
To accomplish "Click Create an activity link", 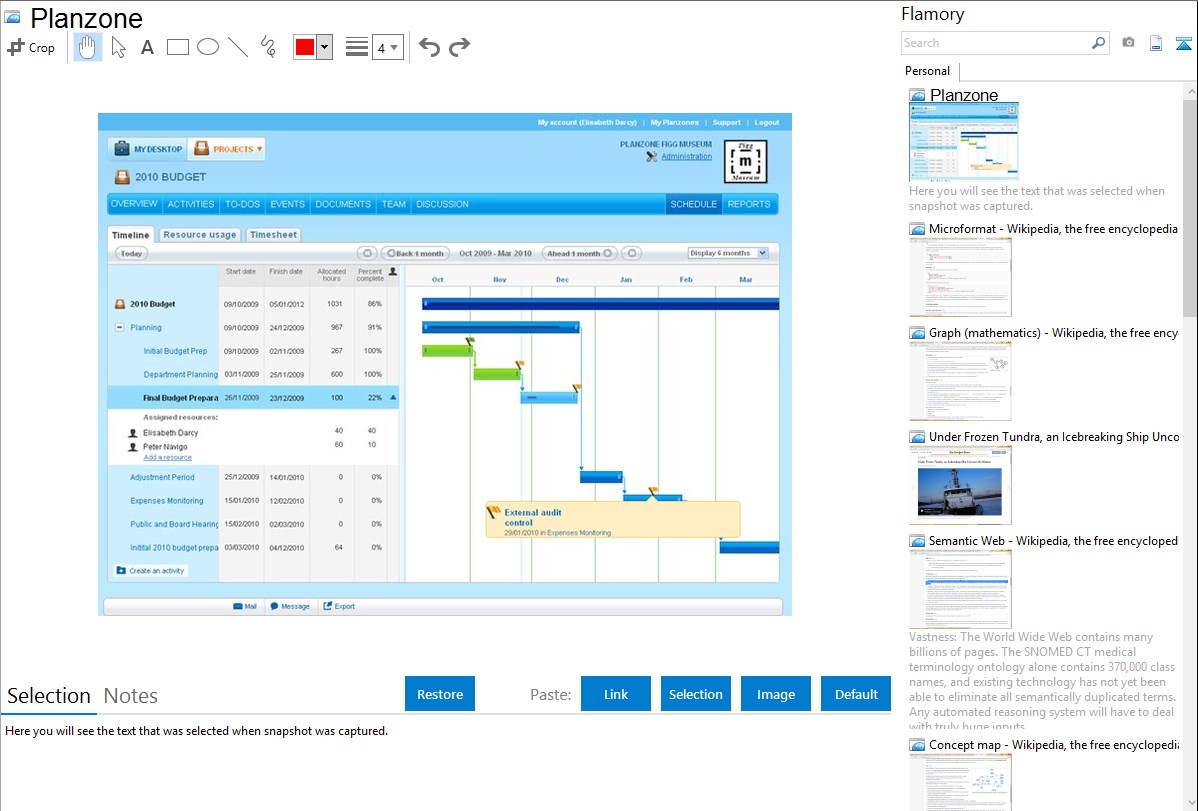I will (151, 571).
